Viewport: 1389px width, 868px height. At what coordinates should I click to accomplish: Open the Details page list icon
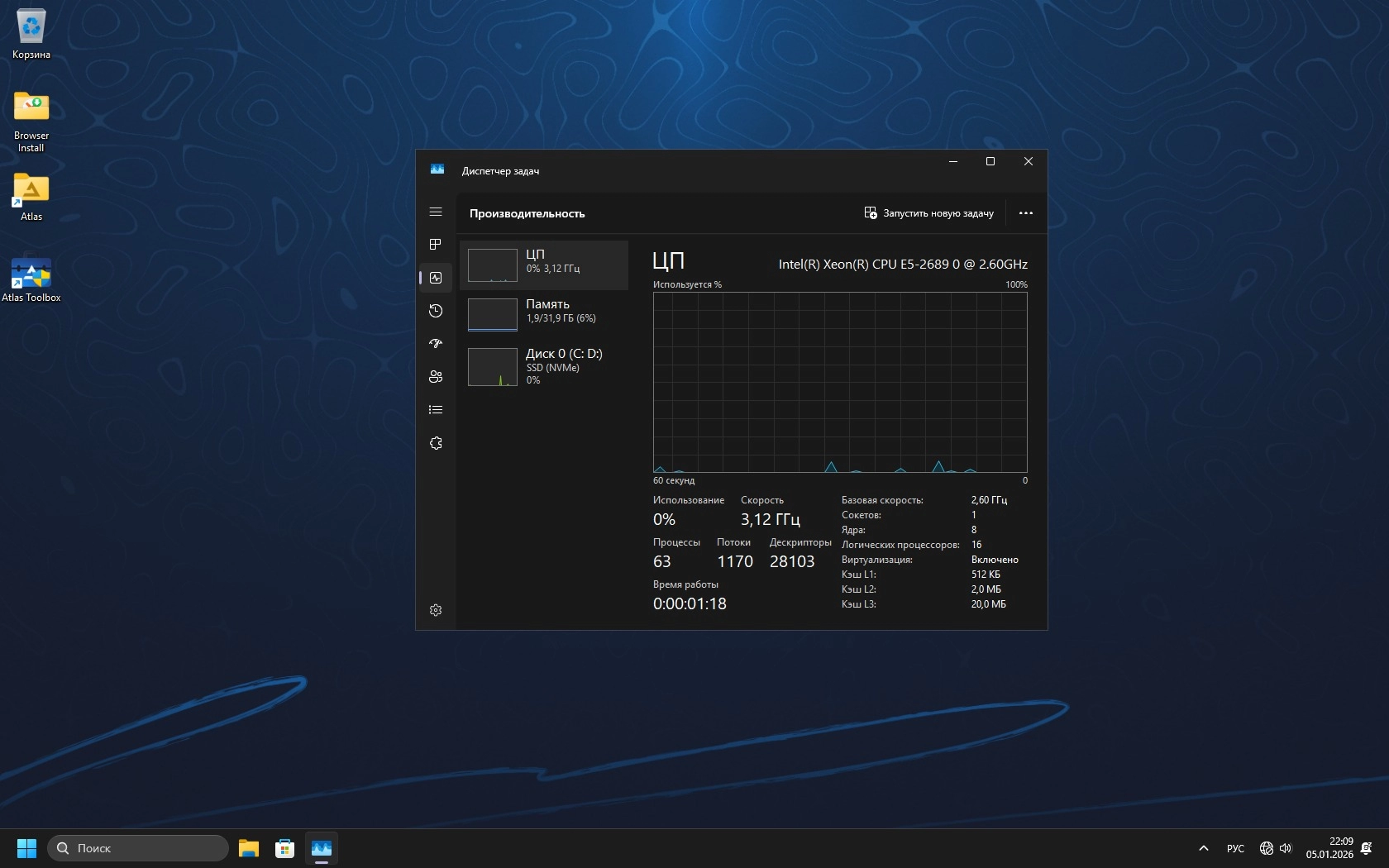point(436,410)
